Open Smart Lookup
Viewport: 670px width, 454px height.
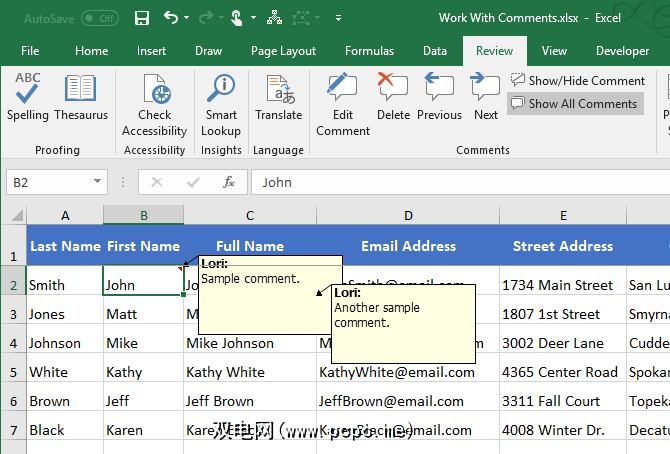point(221,106)
